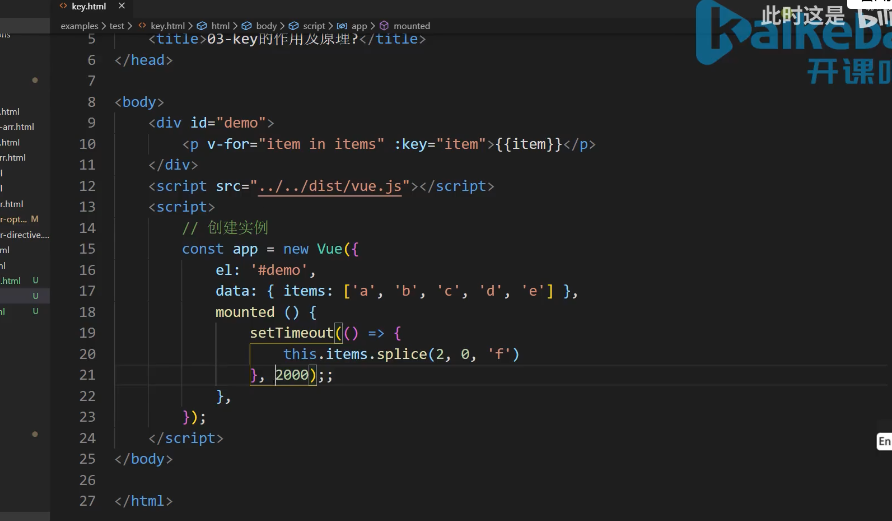Open the 'mounted' breadcrumb symbol

coord(412,26)
